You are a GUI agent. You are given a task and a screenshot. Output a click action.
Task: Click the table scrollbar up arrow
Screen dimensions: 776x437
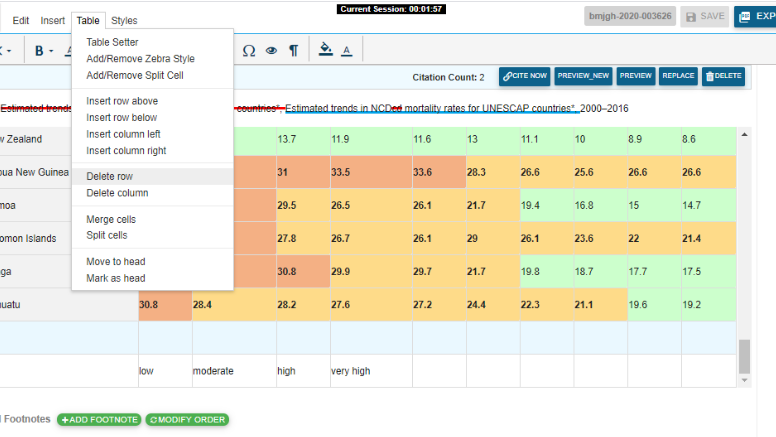pos(744,135)
